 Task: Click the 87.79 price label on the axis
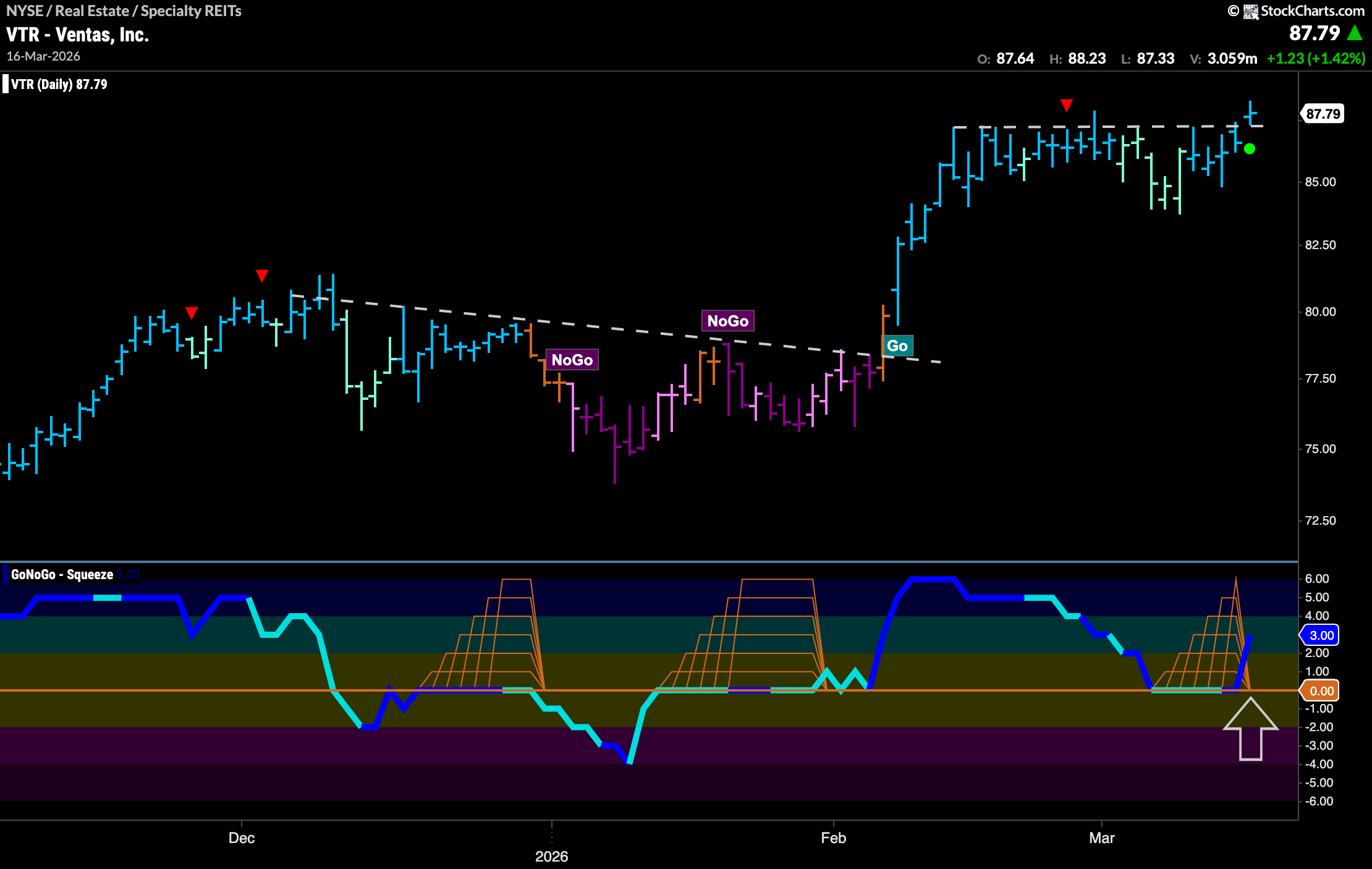[x=1323, y=114]
